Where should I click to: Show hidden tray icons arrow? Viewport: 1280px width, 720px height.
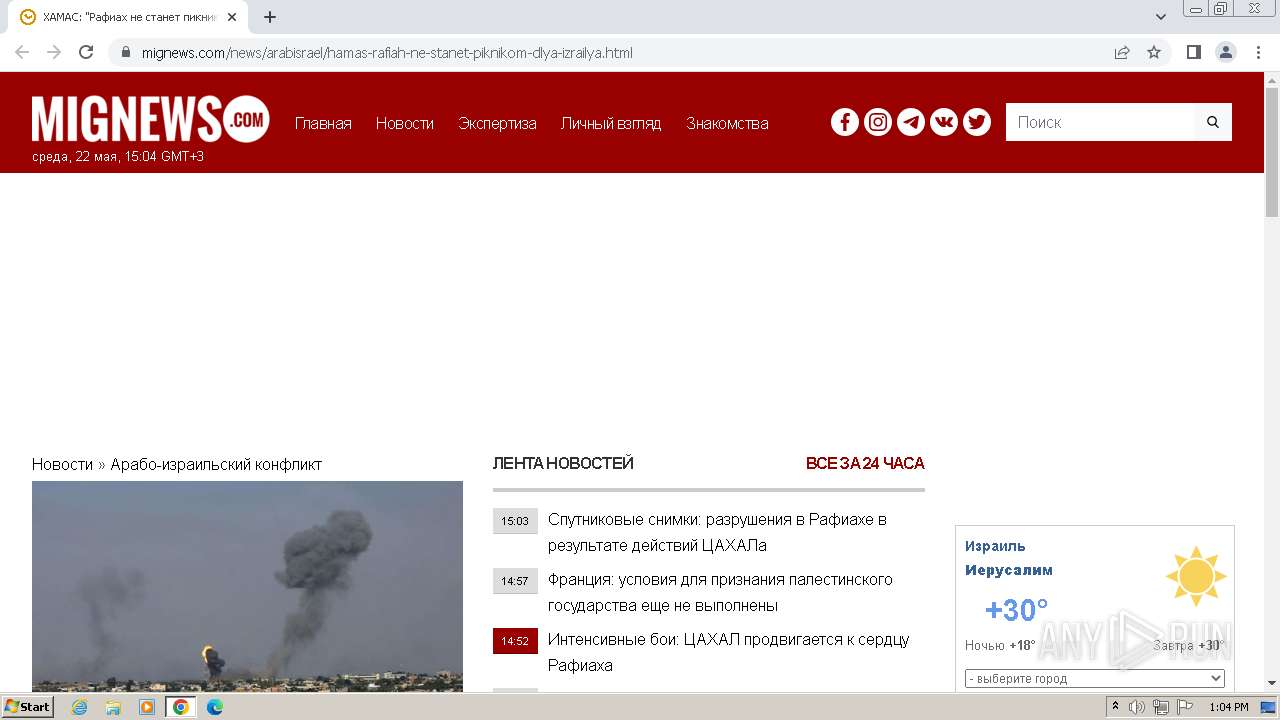[1115, 707]
